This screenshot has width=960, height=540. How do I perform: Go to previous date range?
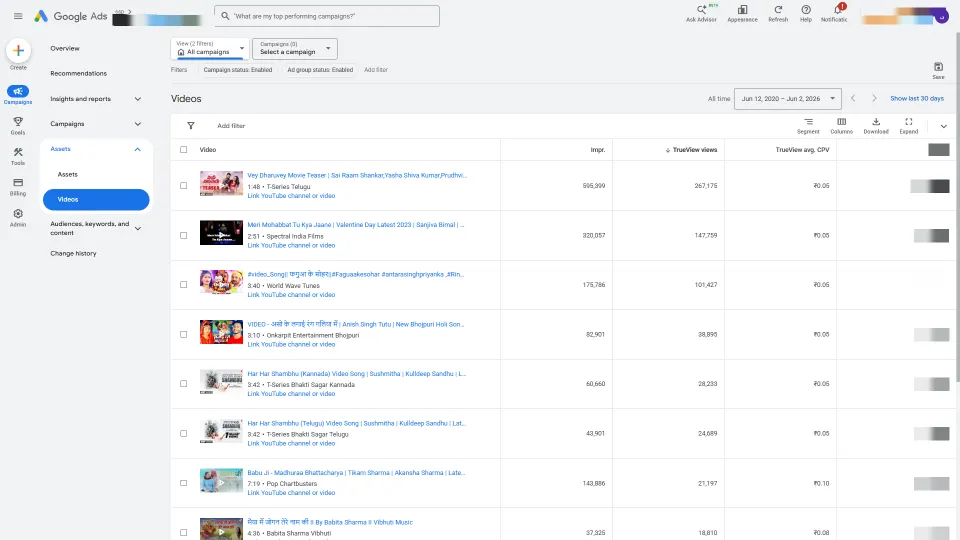(x=853, y=98)
